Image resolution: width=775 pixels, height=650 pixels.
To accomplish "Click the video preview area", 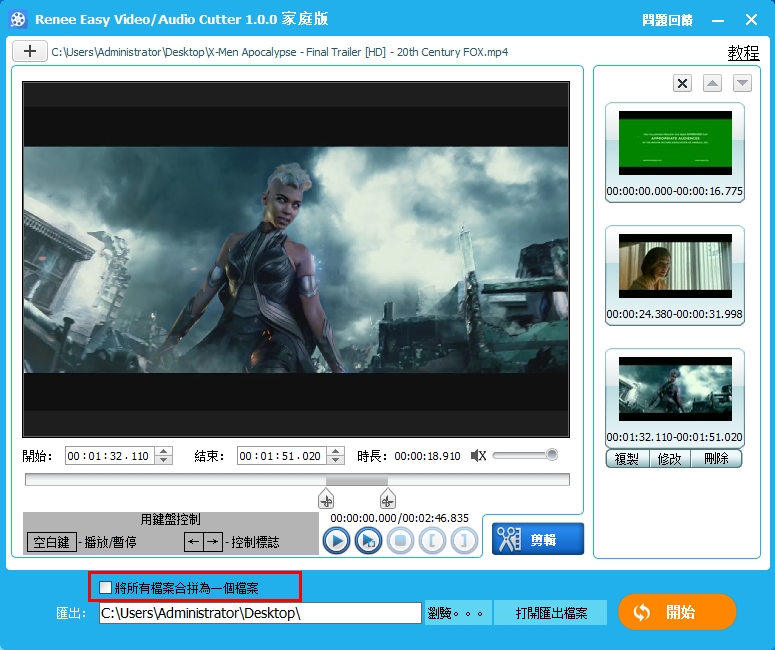I will pos(296,260).
